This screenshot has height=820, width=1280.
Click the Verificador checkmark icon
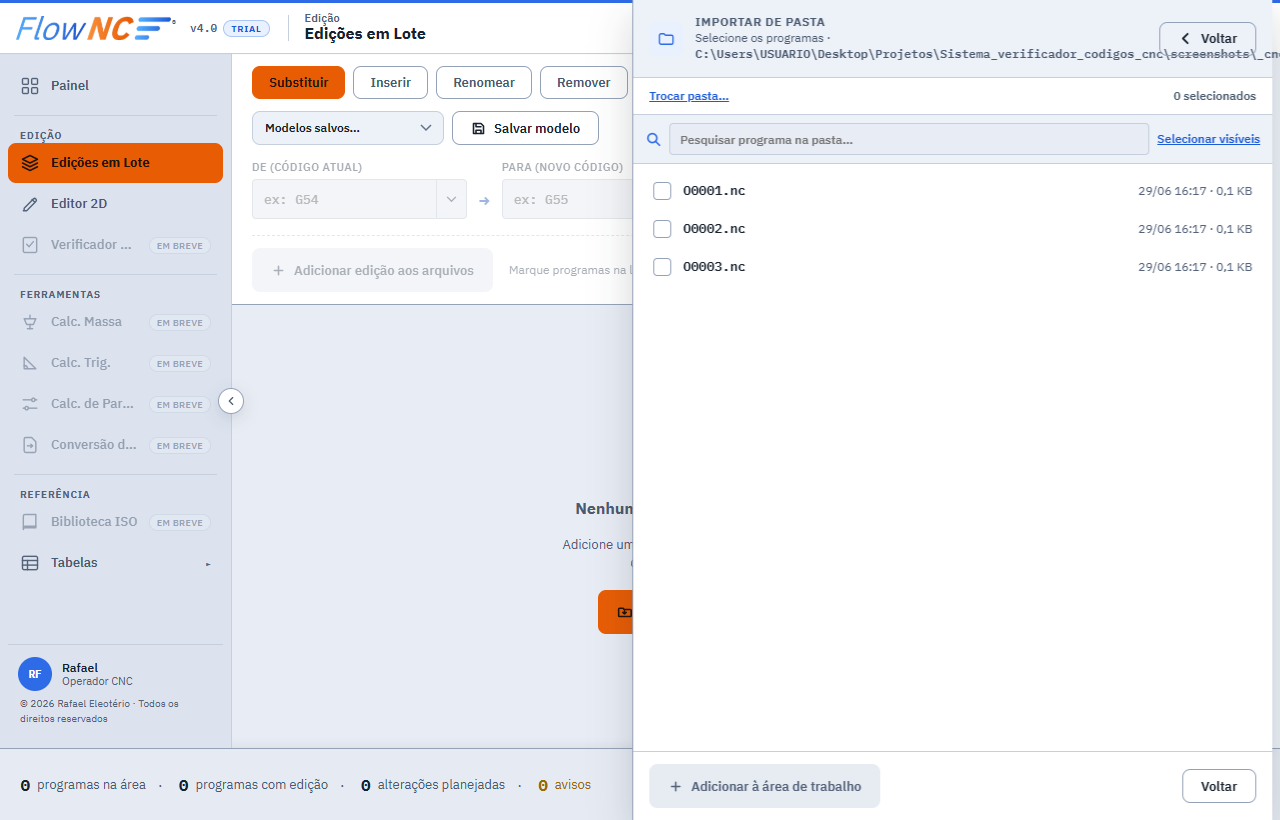(x=30, y=245)
